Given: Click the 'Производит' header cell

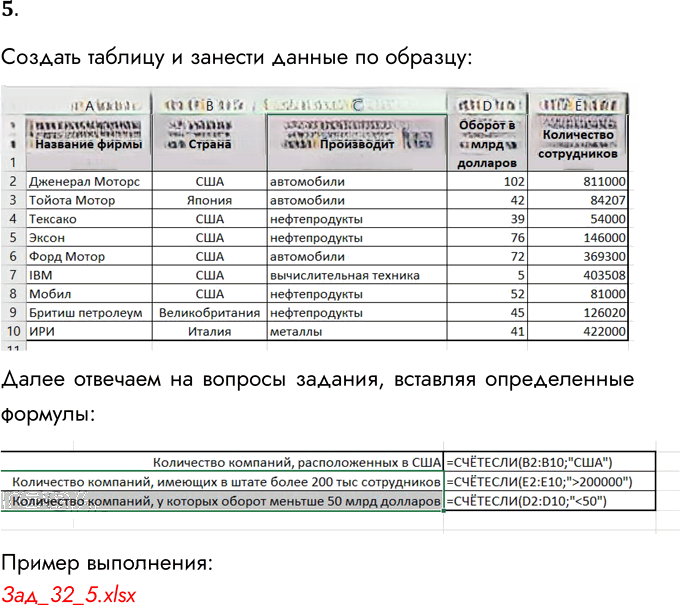Looking at the screenshot, I should (357, 143).
